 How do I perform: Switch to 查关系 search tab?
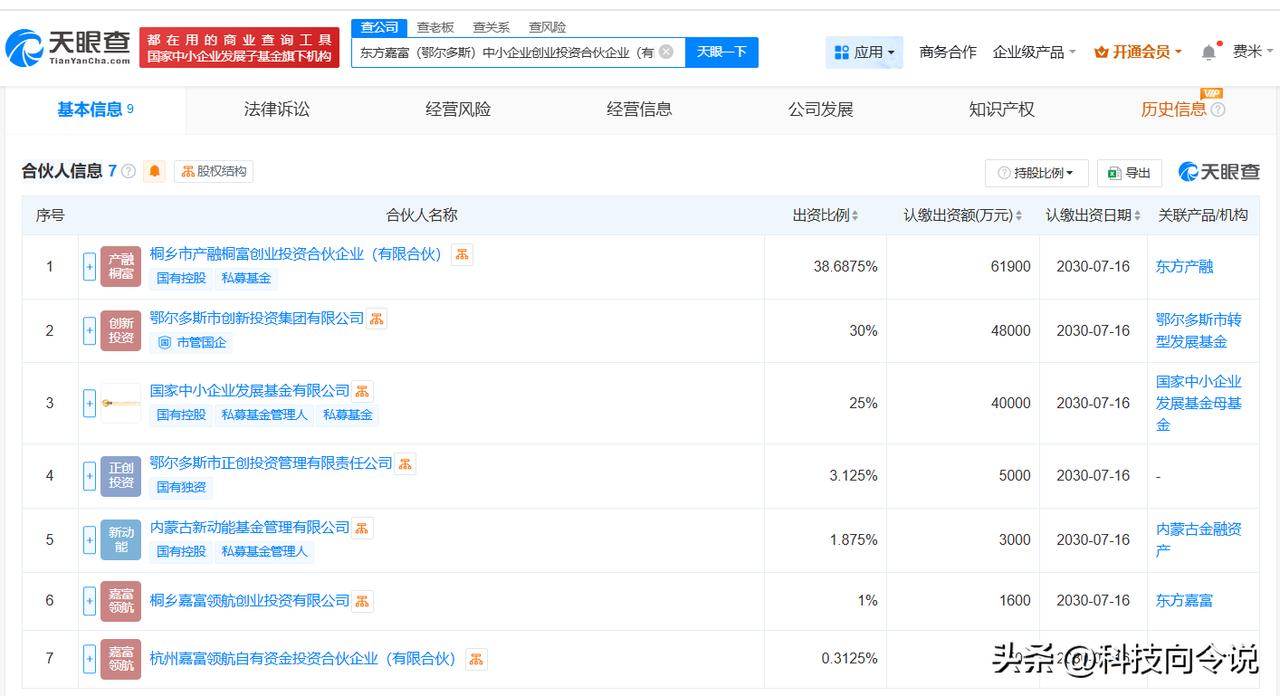point(491,27)
